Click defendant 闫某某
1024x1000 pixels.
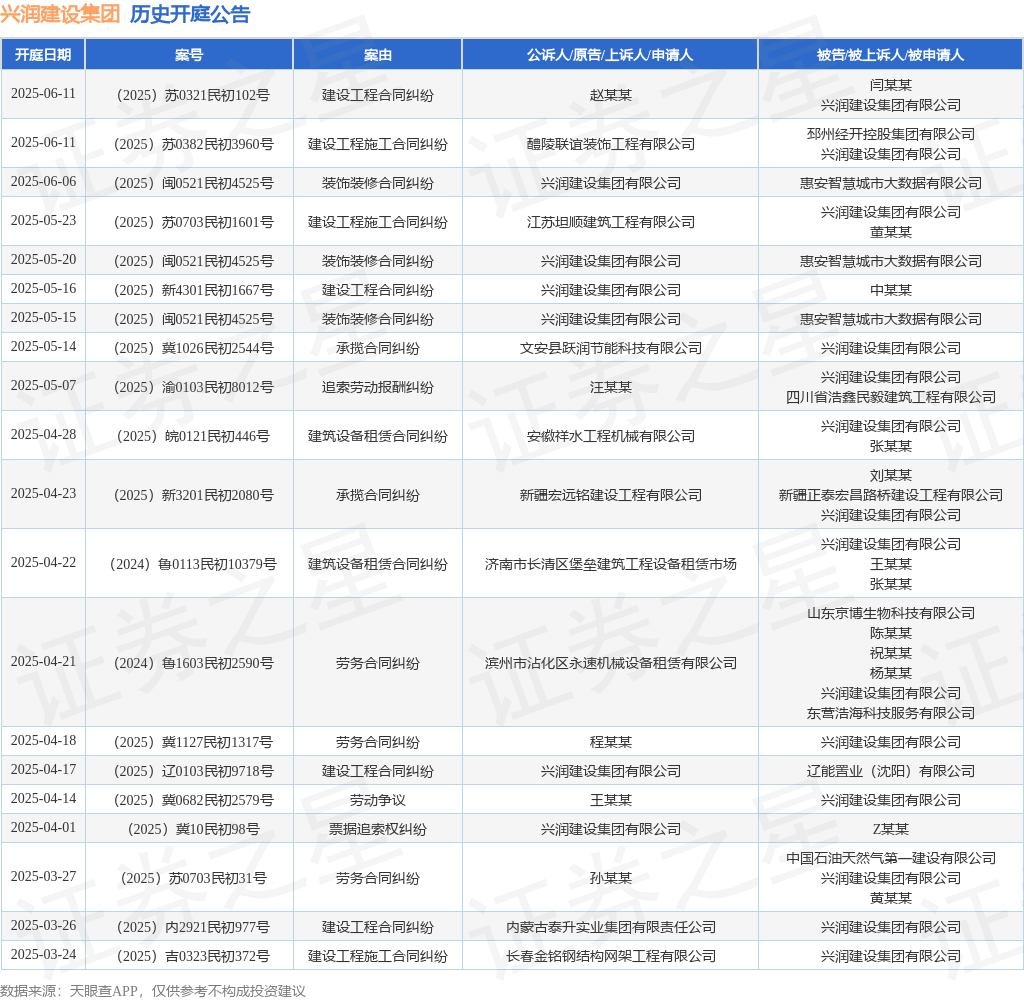890,85
